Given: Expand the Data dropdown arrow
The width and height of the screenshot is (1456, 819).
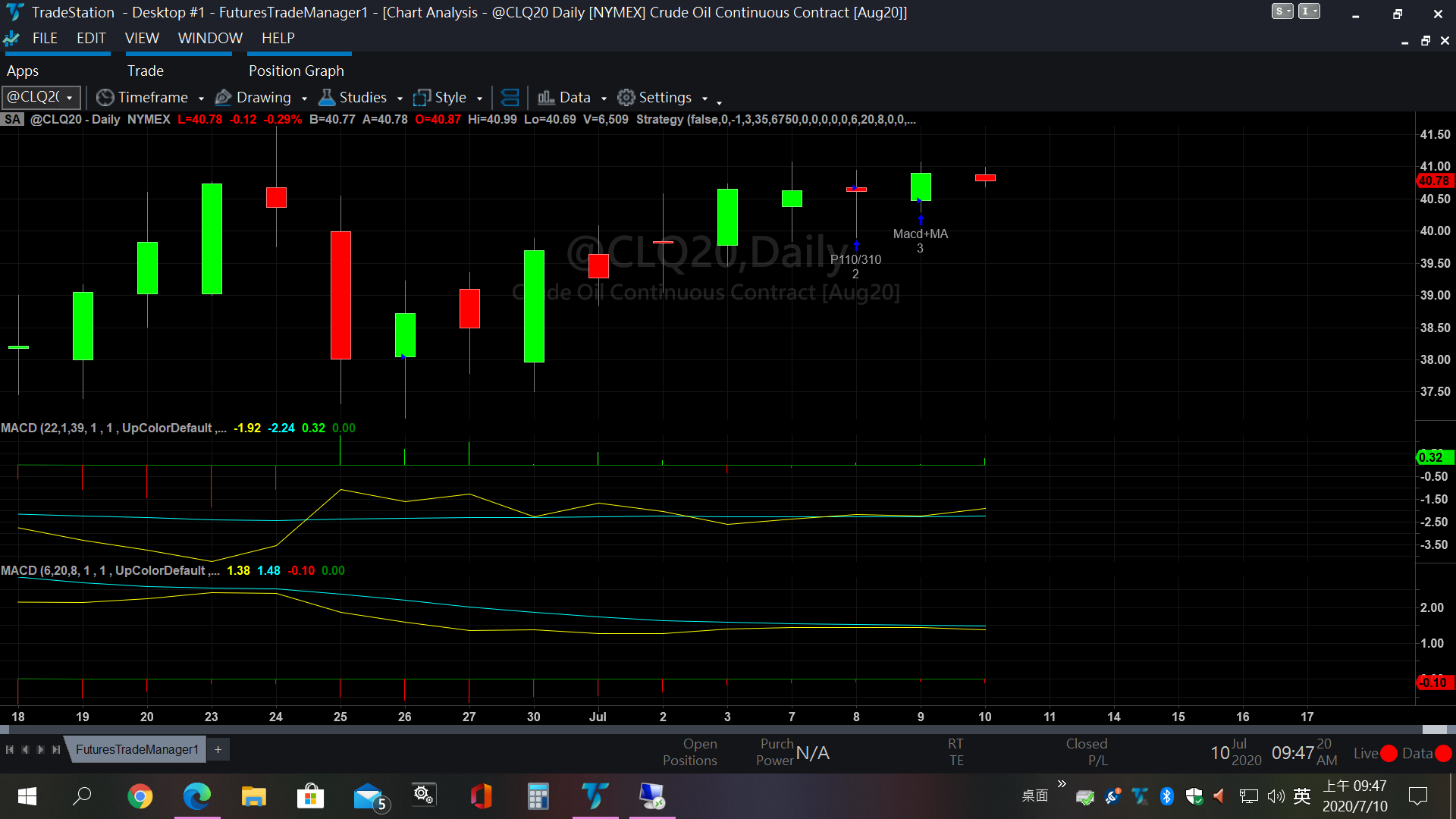Looking at the screenshot, I should (604, 99).
